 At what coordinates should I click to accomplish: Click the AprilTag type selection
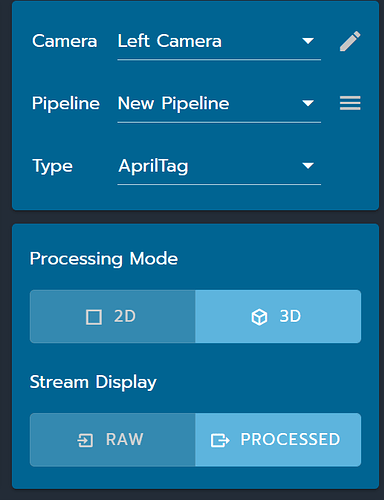point(153,166)
